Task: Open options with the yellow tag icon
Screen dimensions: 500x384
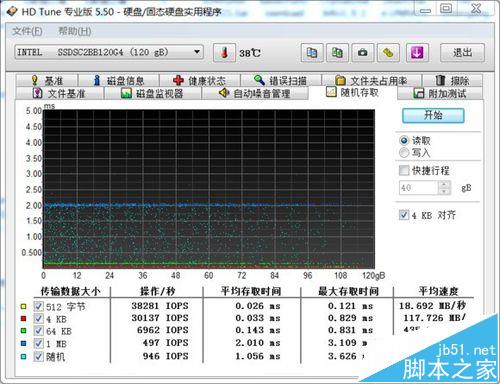Action: [x=388, y=53]
